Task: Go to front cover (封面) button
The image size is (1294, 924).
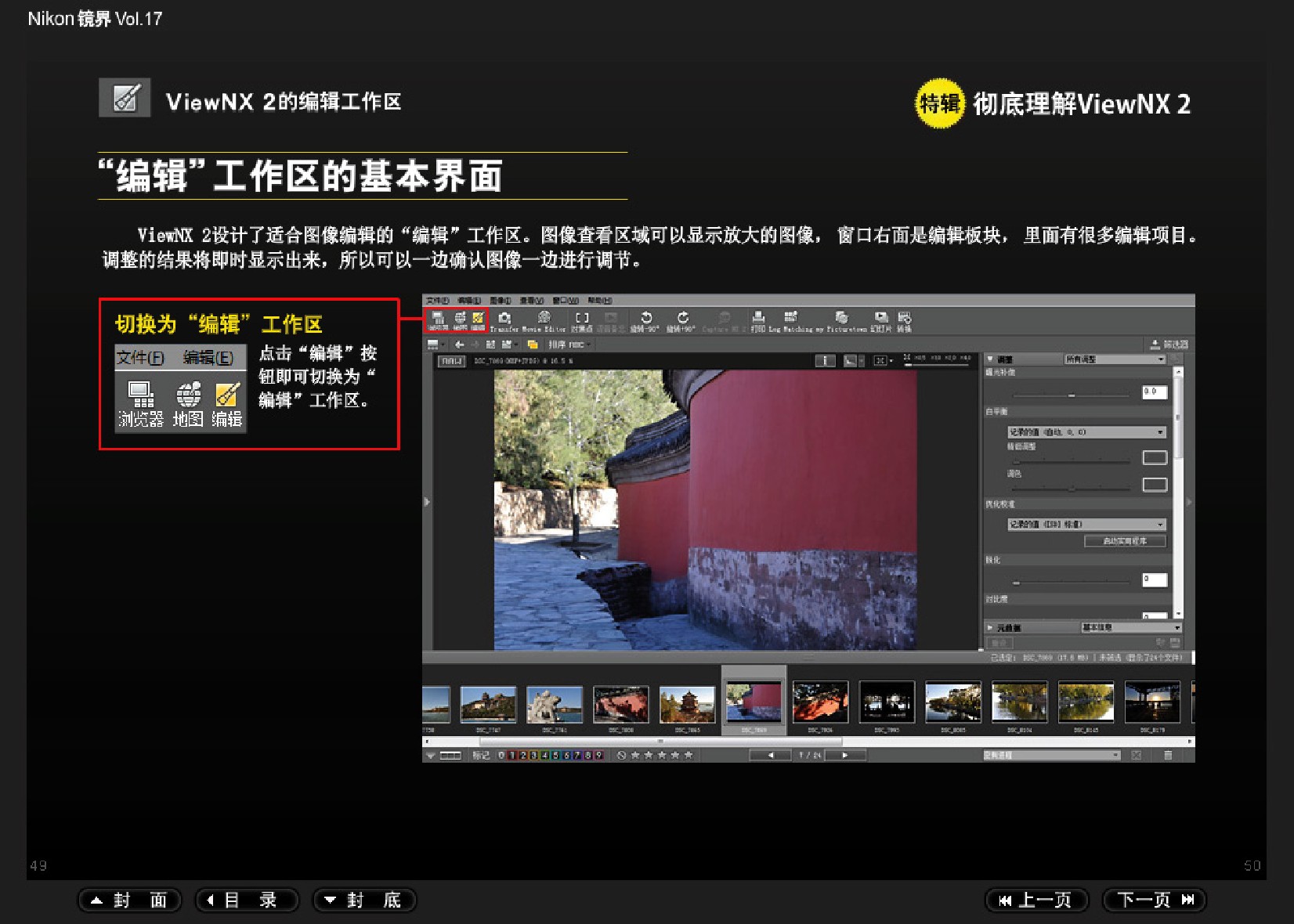Action: [x=129, y=901]
